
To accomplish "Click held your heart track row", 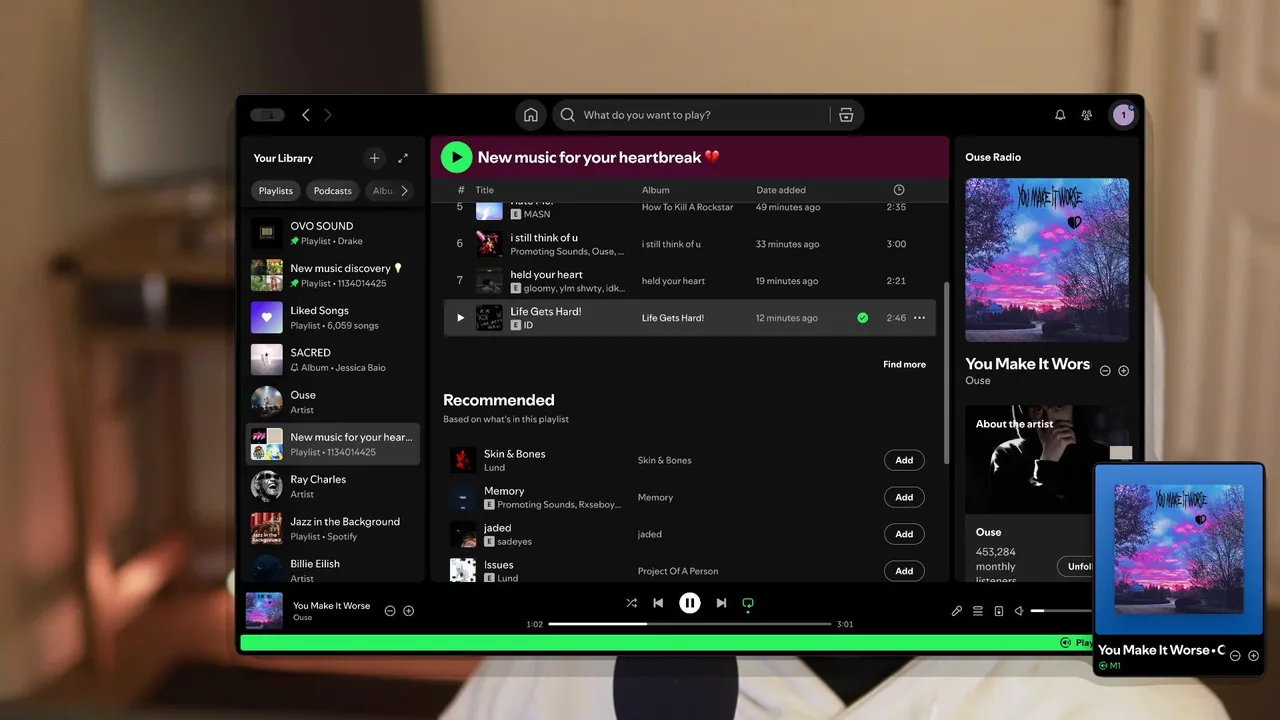I will click(x=690, y=281).
